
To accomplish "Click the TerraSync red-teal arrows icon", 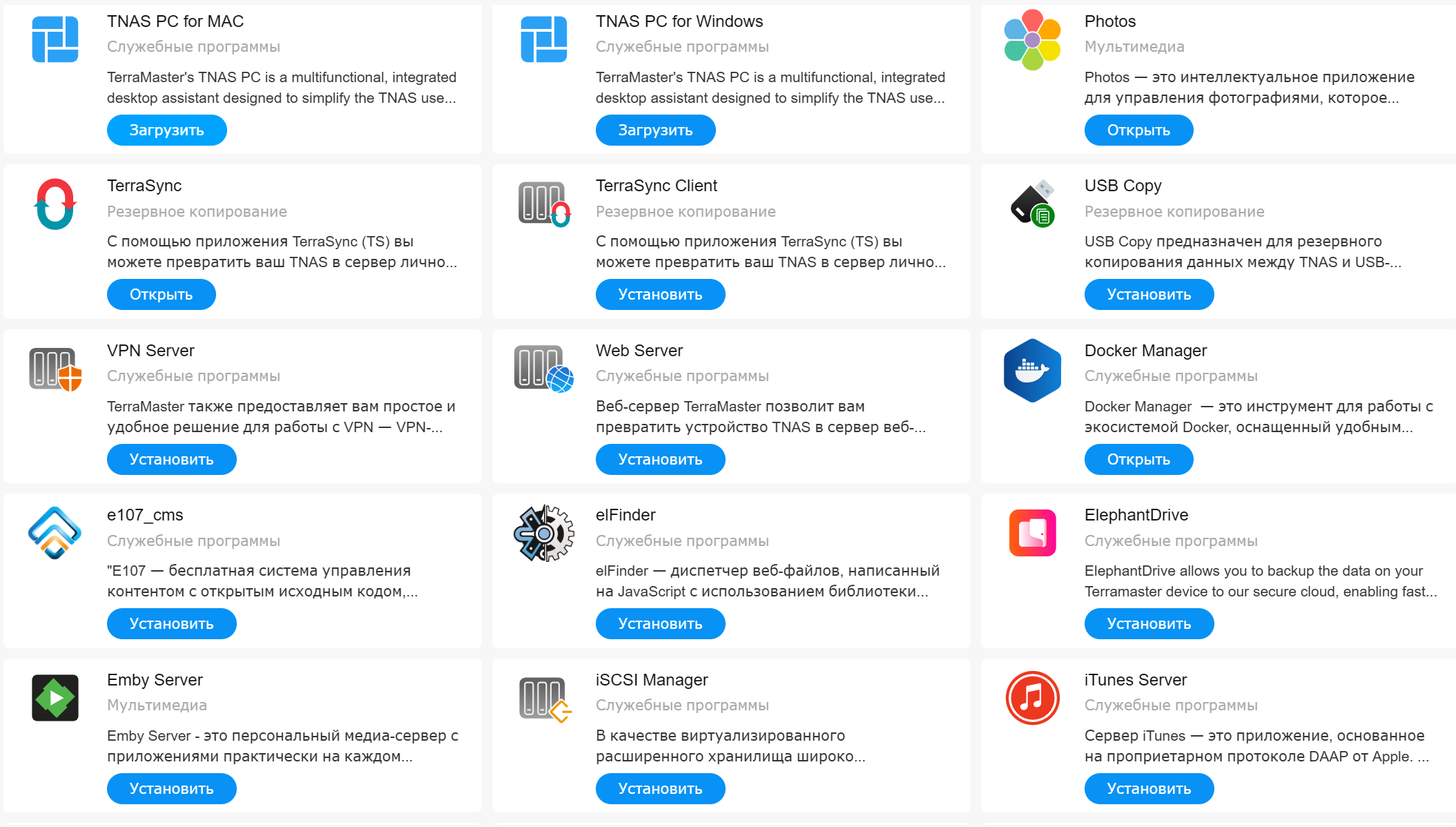I will tap(55, 204).
